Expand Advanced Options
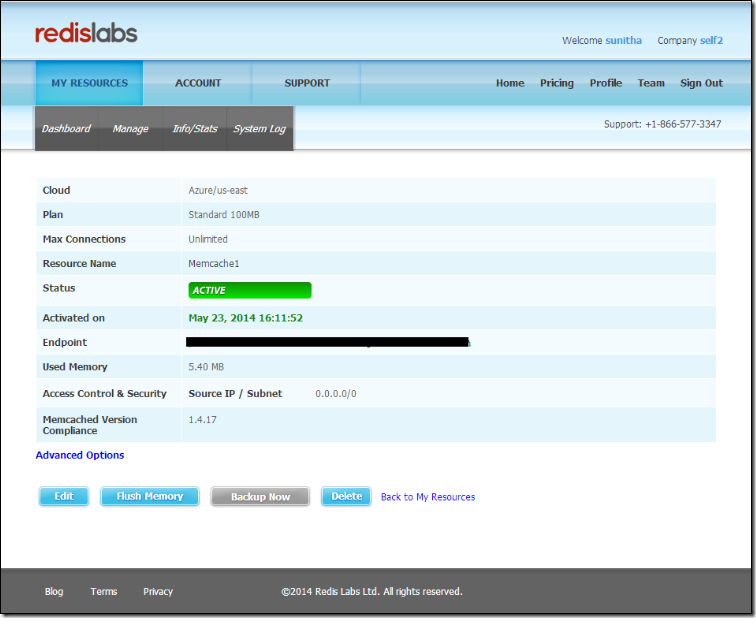 pyautogui.click(x=80, y=455)
